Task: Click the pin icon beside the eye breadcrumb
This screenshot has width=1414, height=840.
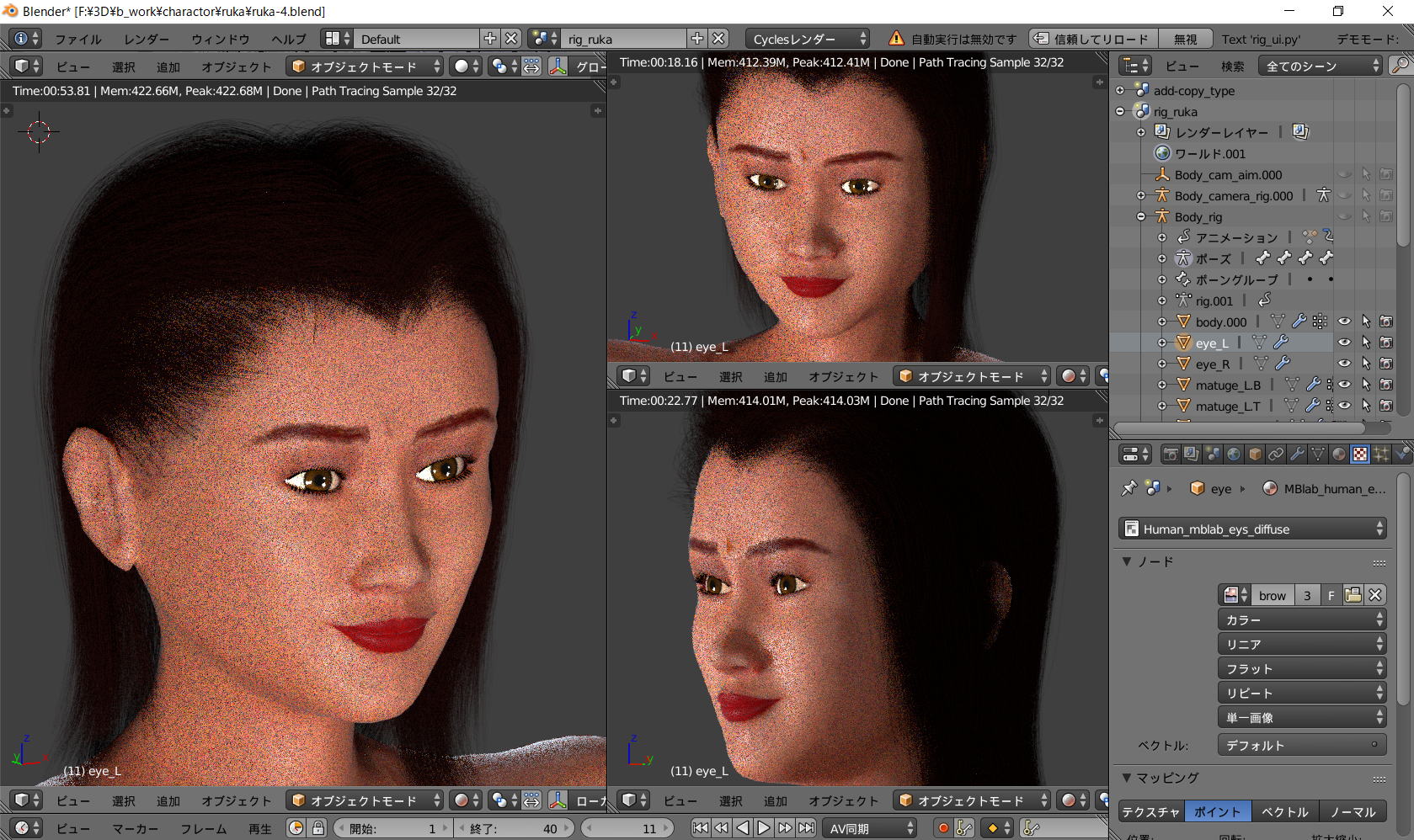Action: pyautogui.click(x=1129, y=488)
